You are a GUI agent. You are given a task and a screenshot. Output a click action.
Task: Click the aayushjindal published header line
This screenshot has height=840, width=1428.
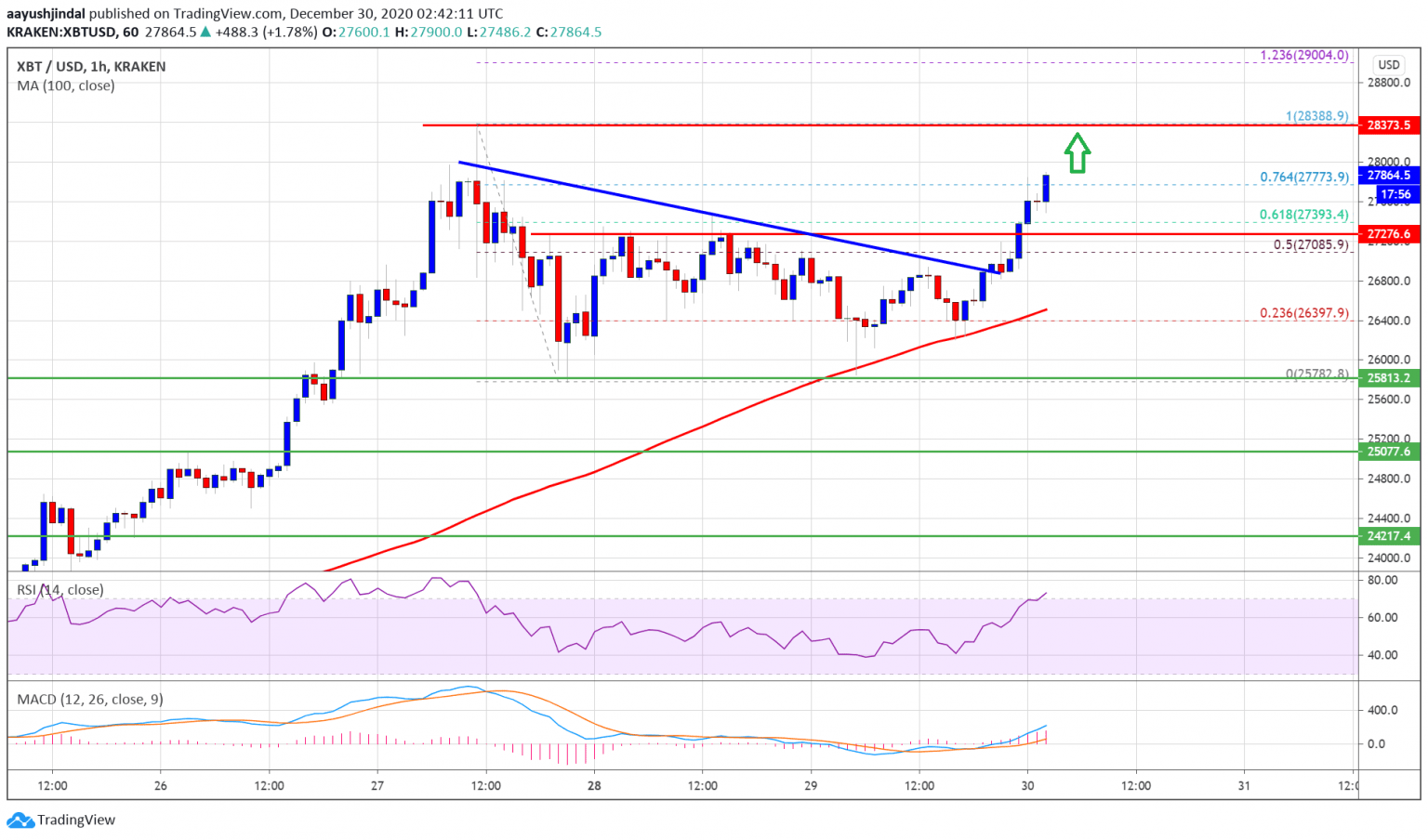[x=255, y=14]
